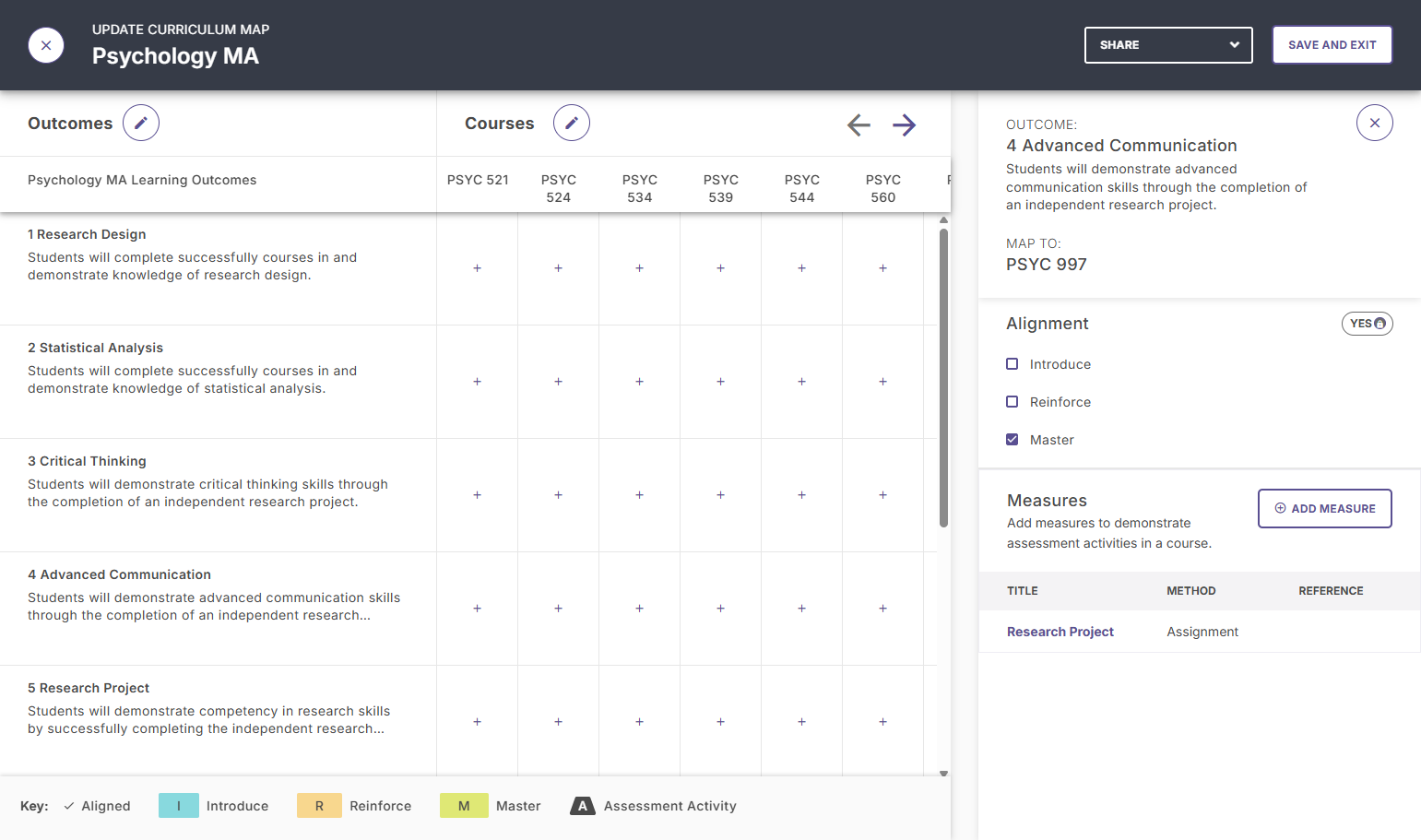The width and height of the screenshot is (1421, 840).
Task: Click the Reinforce key swatch labeled R
Action: [319, 806]
